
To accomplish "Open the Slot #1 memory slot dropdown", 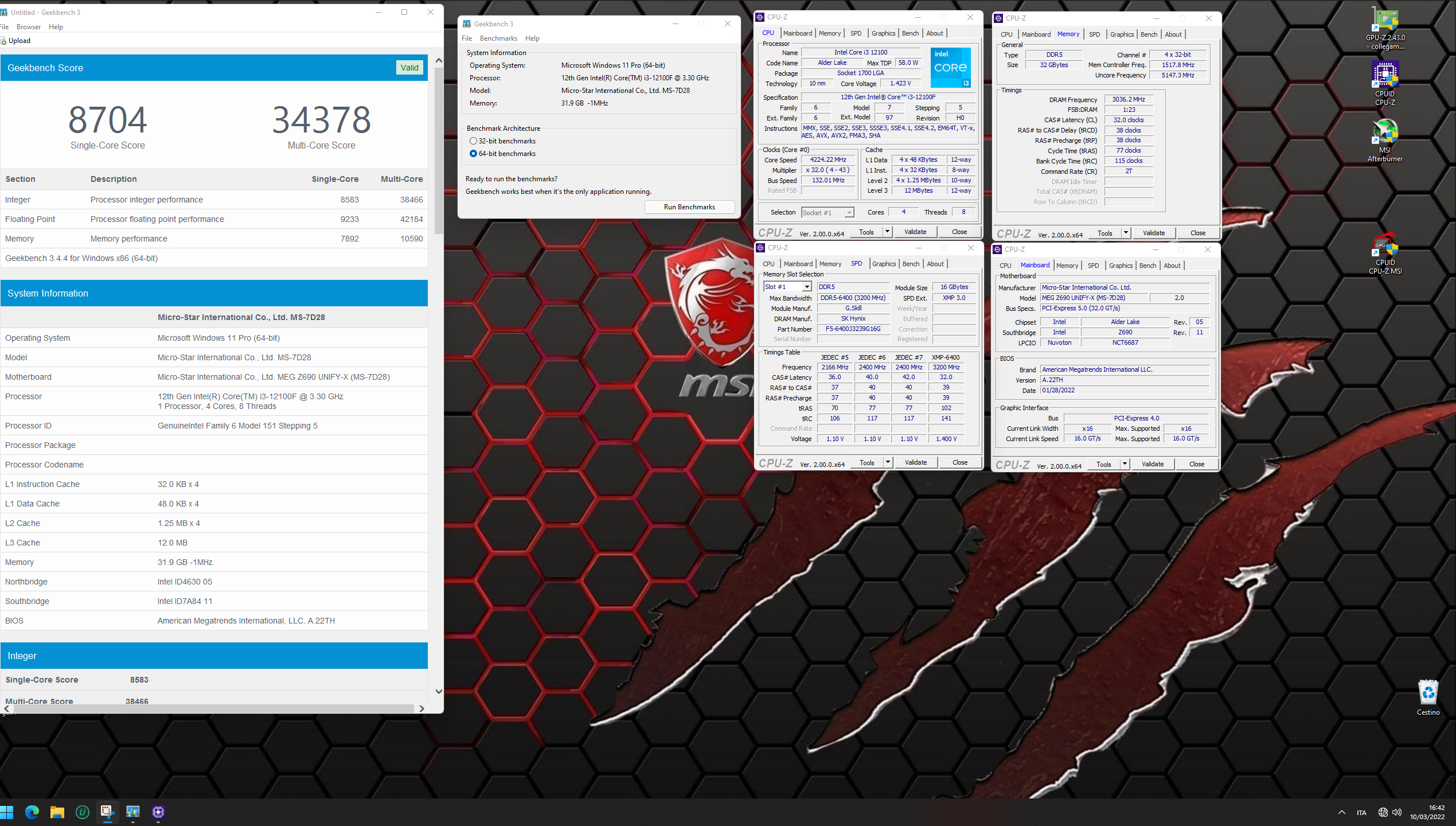I will coord(807,287).
